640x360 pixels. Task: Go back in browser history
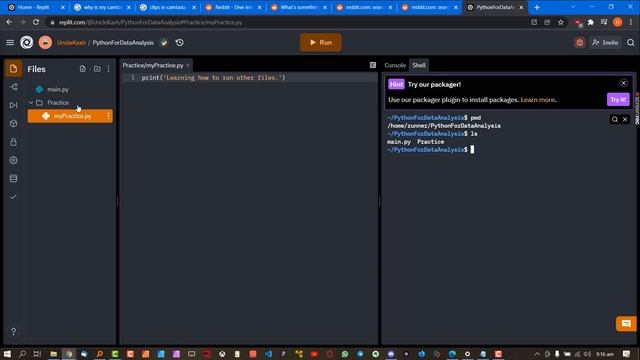9,22
